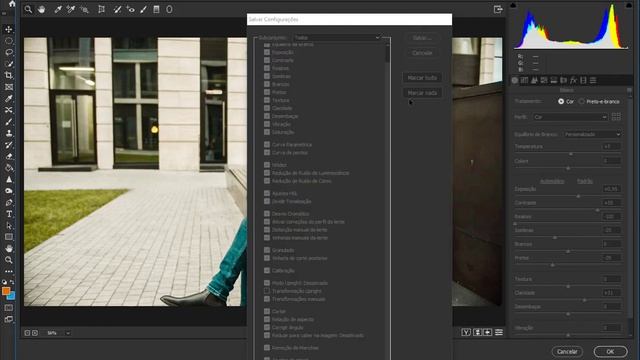Open the Tone Curve tab panel
640x360 pixels.
coord(524,80)
